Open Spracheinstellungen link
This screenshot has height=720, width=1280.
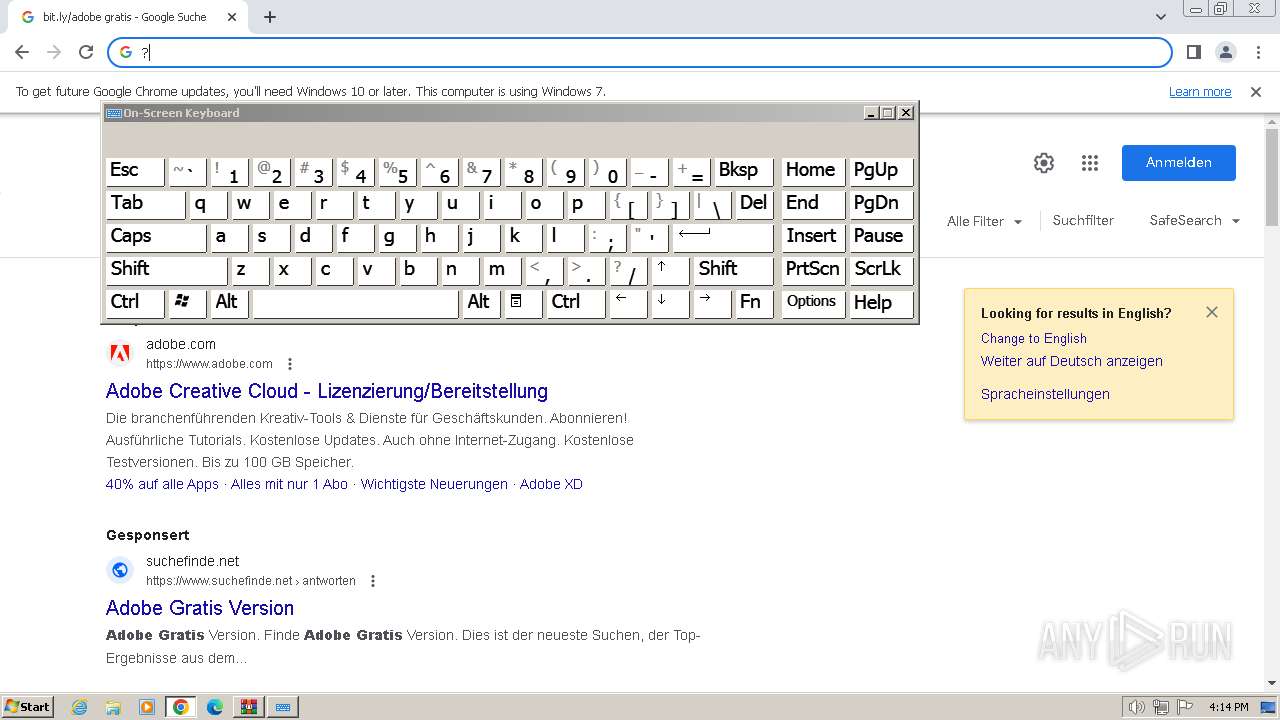(x=1045, y=394)
